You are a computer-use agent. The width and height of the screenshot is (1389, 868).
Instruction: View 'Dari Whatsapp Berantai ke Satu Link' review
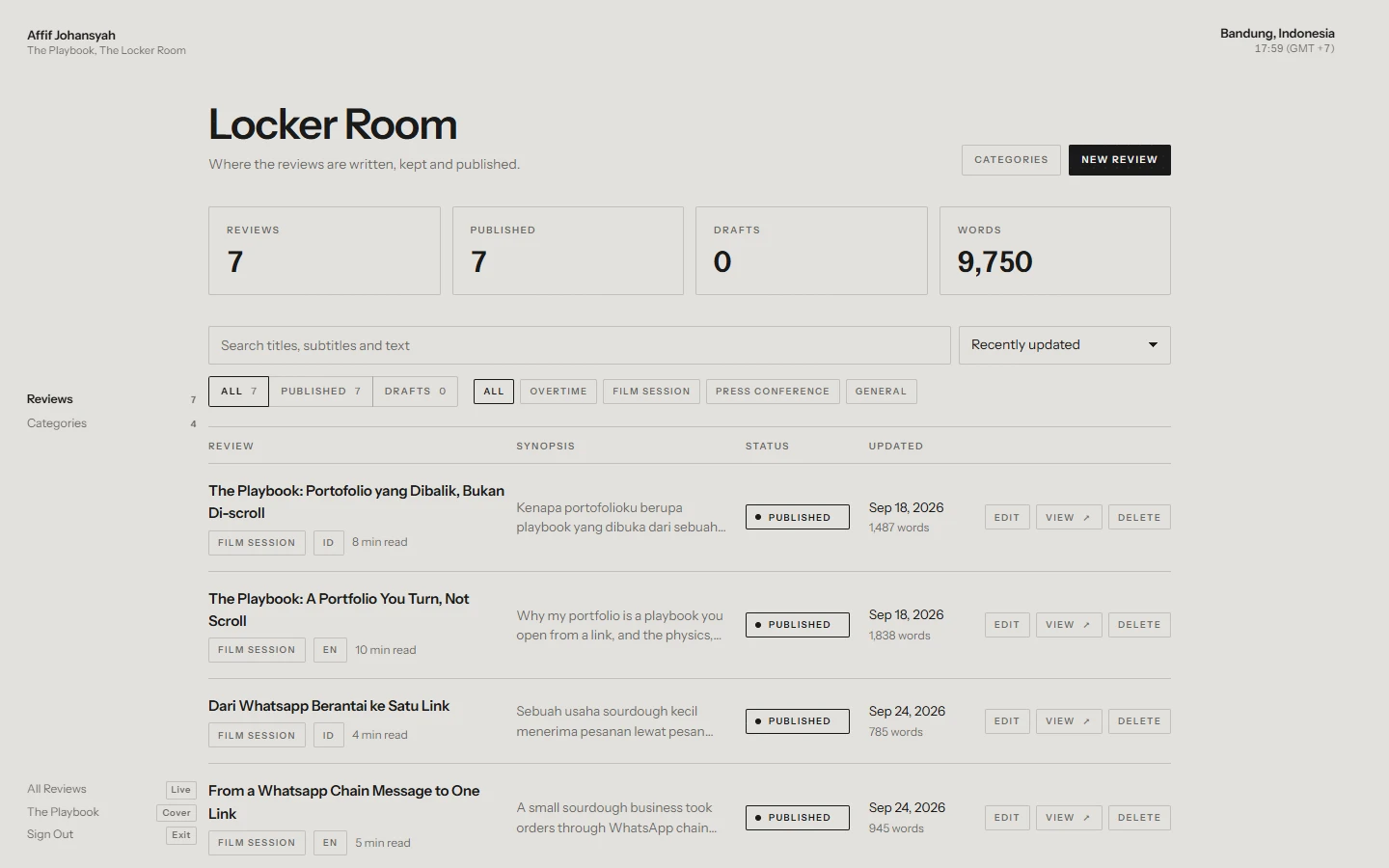(x=1069, y=721)
